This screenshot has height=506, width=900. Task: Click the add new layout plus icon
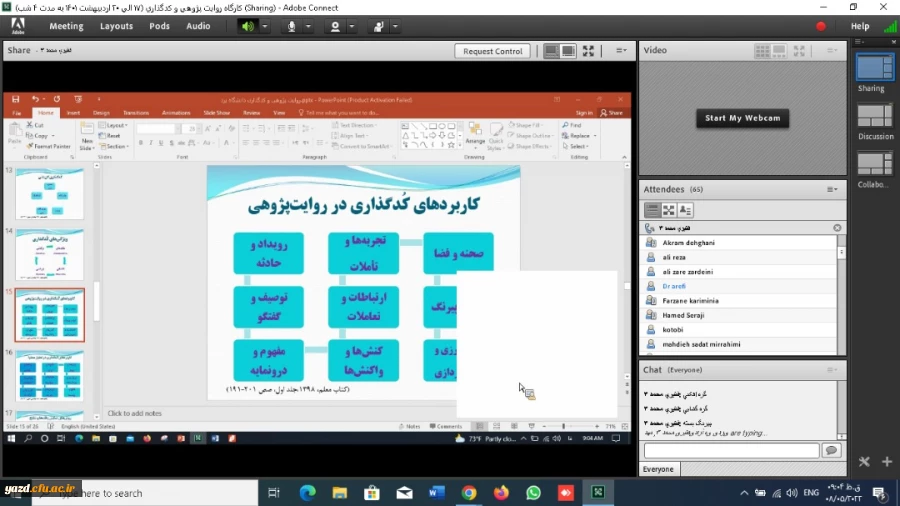pyautogui.click(x=887, y=462)
